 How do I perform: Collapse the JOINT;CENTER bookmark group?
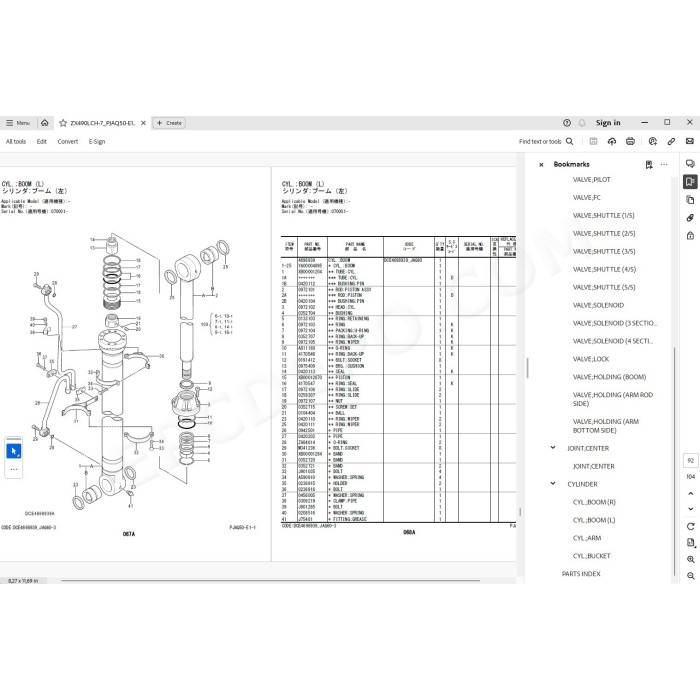(553, 448)
